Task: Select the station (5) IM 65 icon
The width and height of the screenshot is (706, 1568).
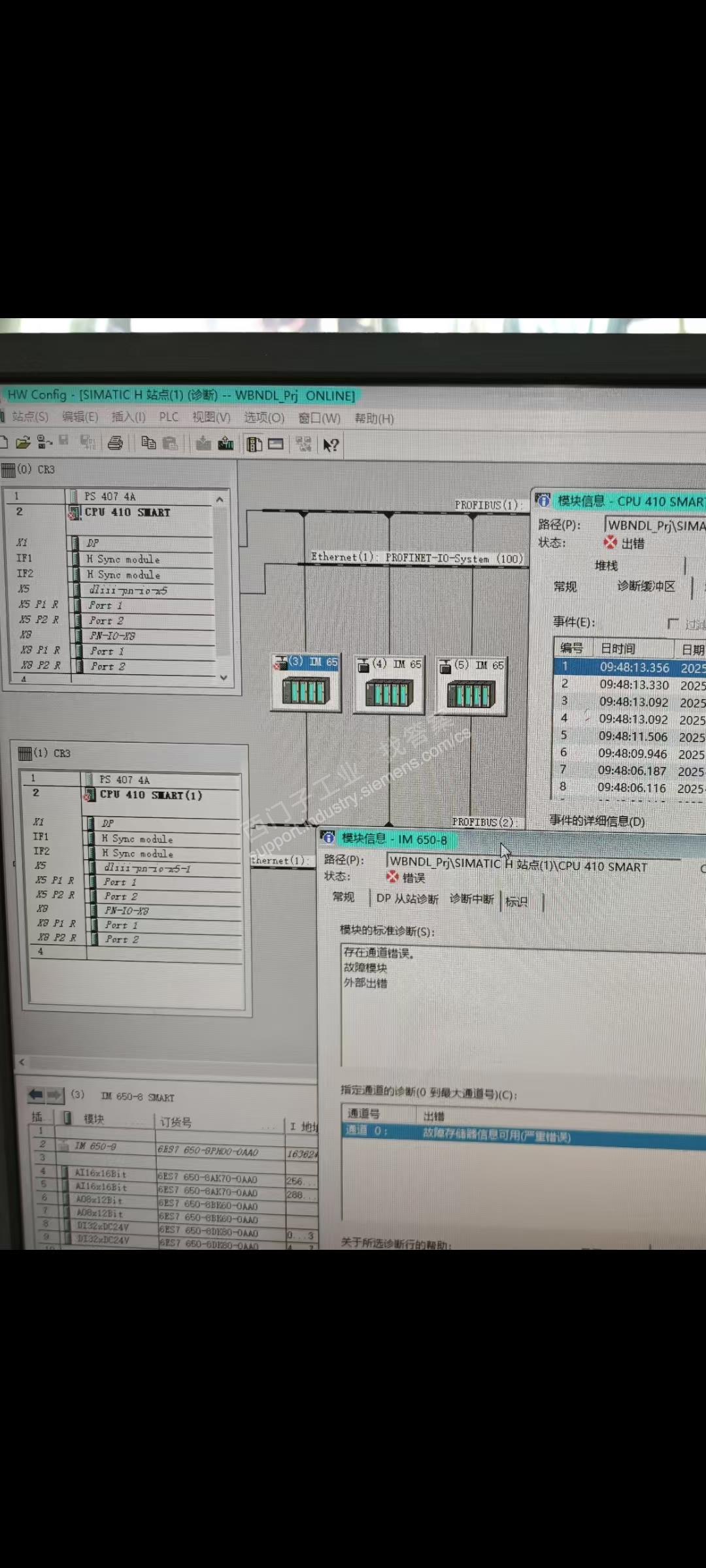Action: (x=471, y=686)
